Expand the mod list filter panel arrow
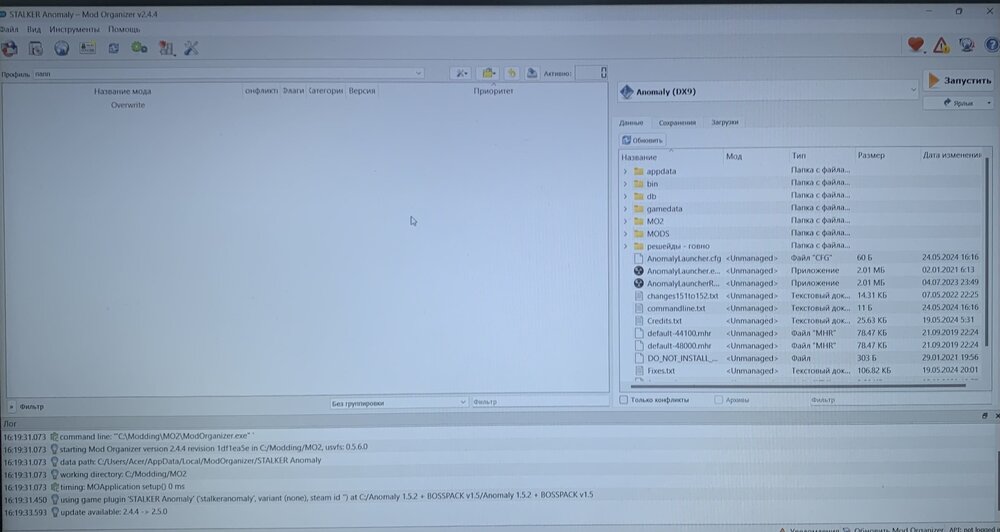The height and width of the screenshot is (532, 1000). pyautogui.click(x=11, y=406)
